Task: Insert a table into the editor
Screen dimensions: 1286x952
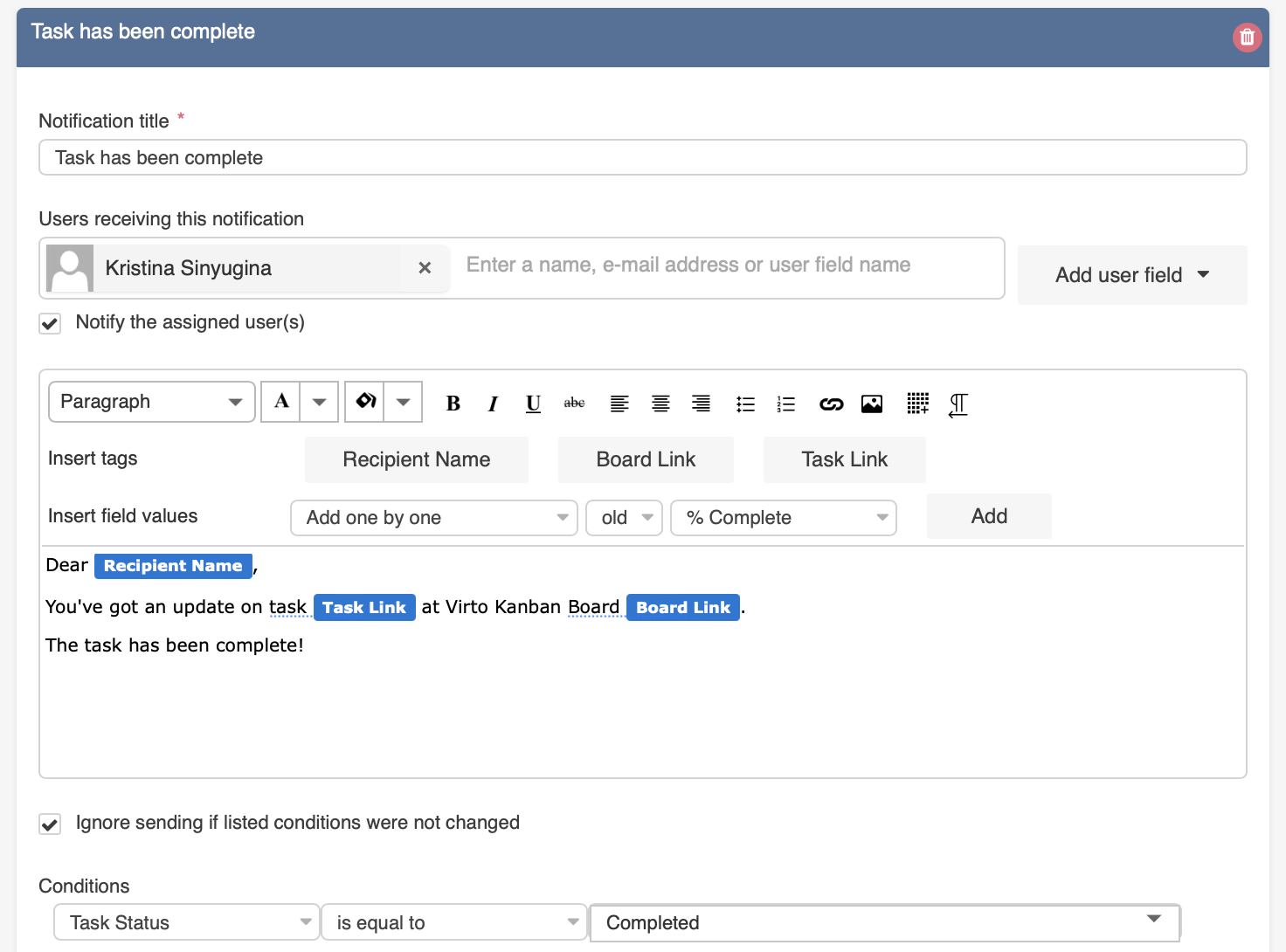Action: click(917, 403)
